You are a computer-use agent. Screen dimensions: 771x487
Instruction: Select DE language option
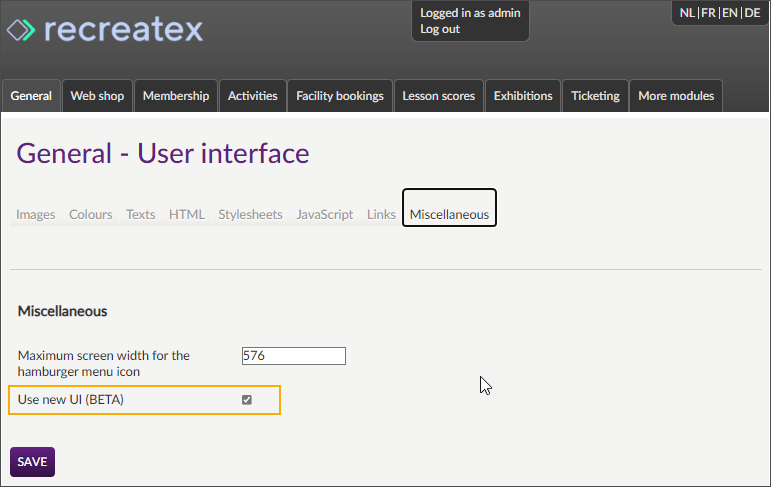[x=752, y=13]
